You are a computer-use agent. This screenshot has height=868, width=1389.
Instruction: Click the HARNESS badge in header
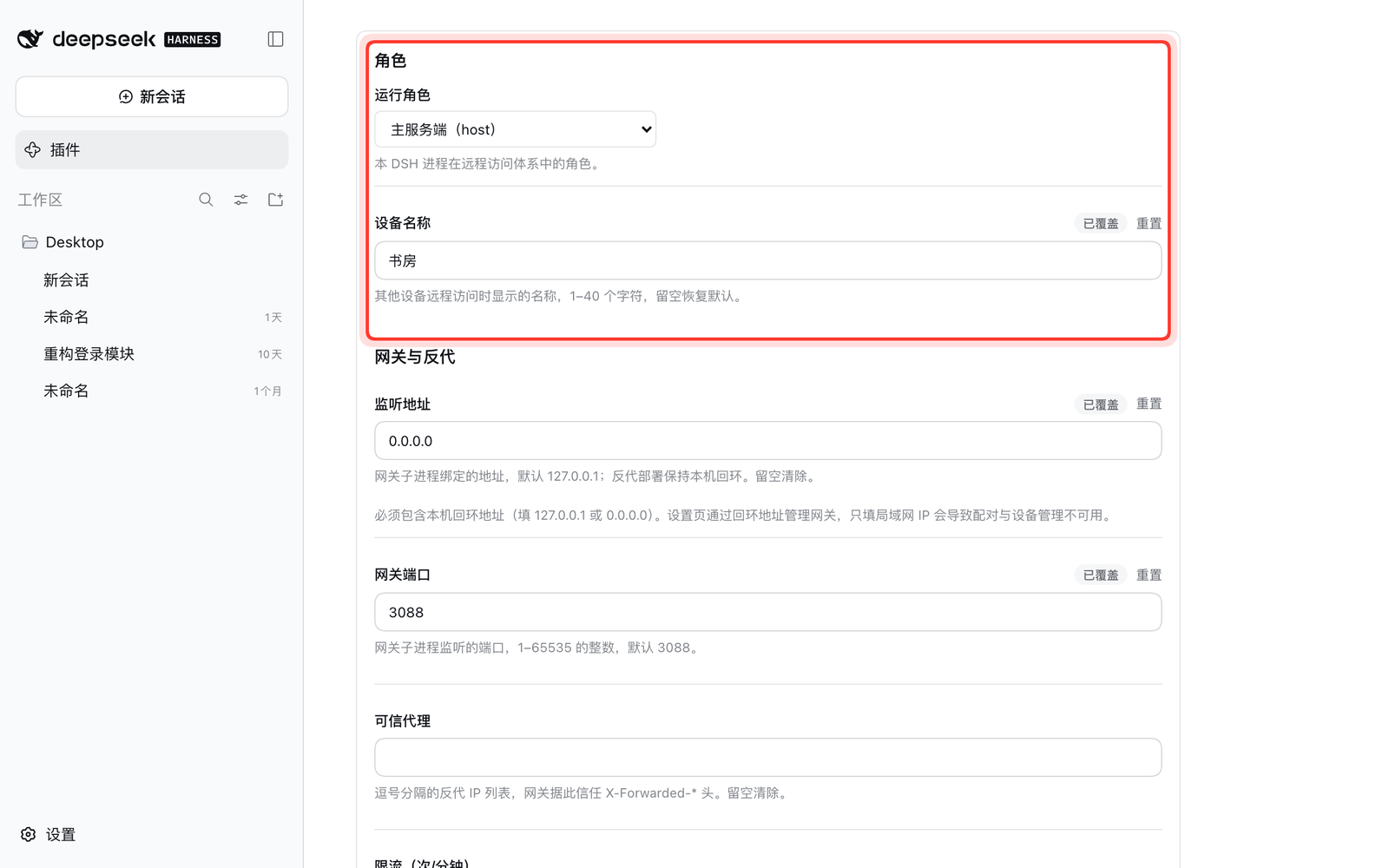tap(193, 40)
